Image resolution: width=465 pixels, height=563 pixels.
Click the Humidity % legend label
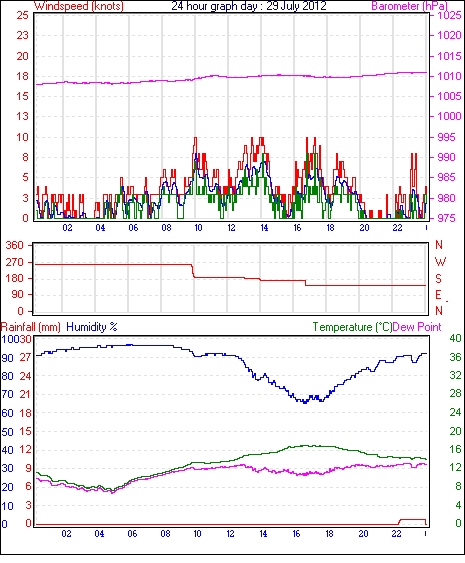pos(92,327)
